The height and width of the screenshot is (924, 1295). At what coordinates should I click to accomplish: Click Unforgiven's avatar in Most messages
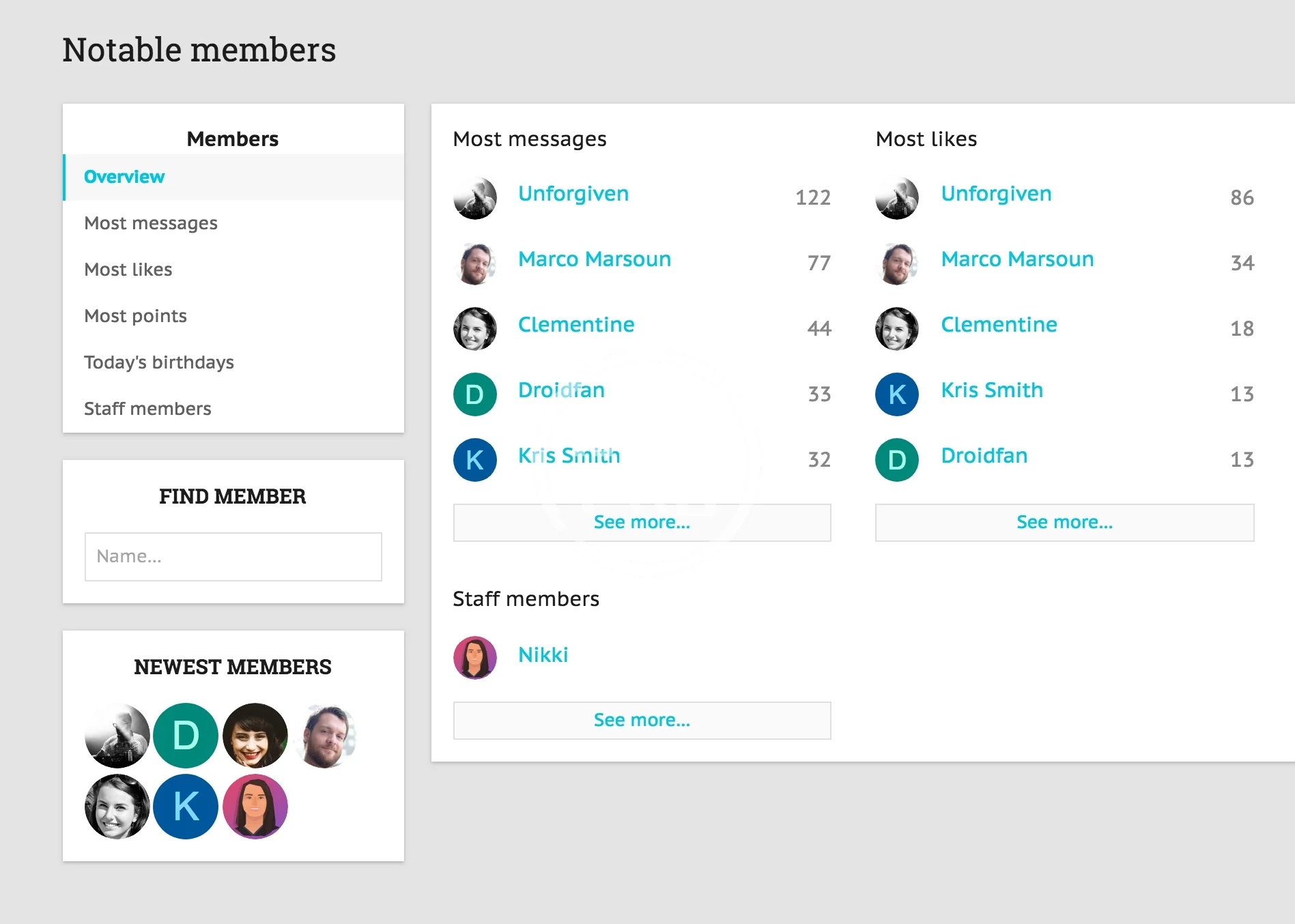point(474,198)
